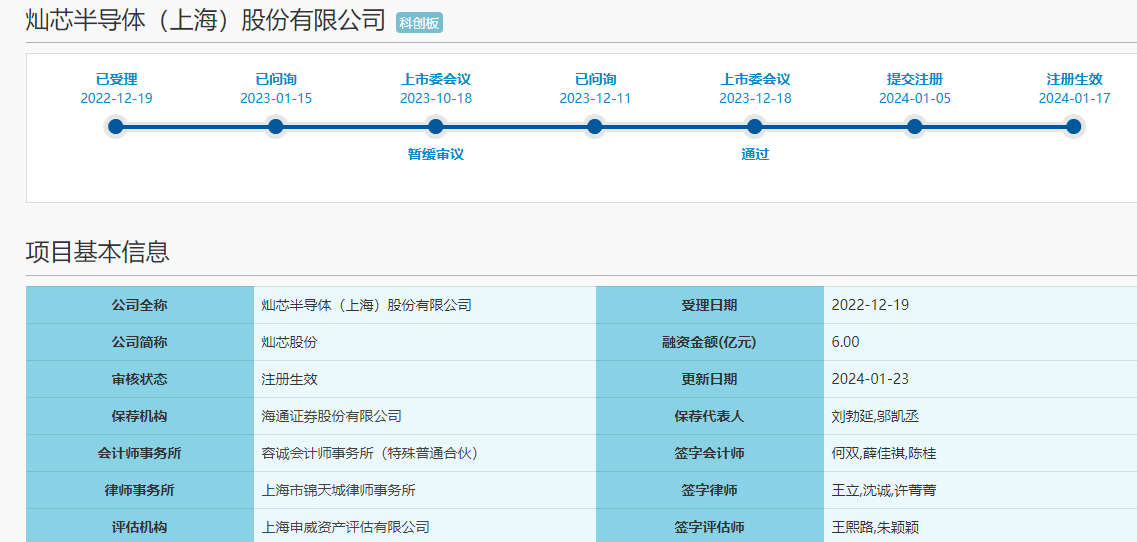The image size is (1137, 542).
Task: Click the 会计师事务所 header cell
Action: click(x=140, y=453)
